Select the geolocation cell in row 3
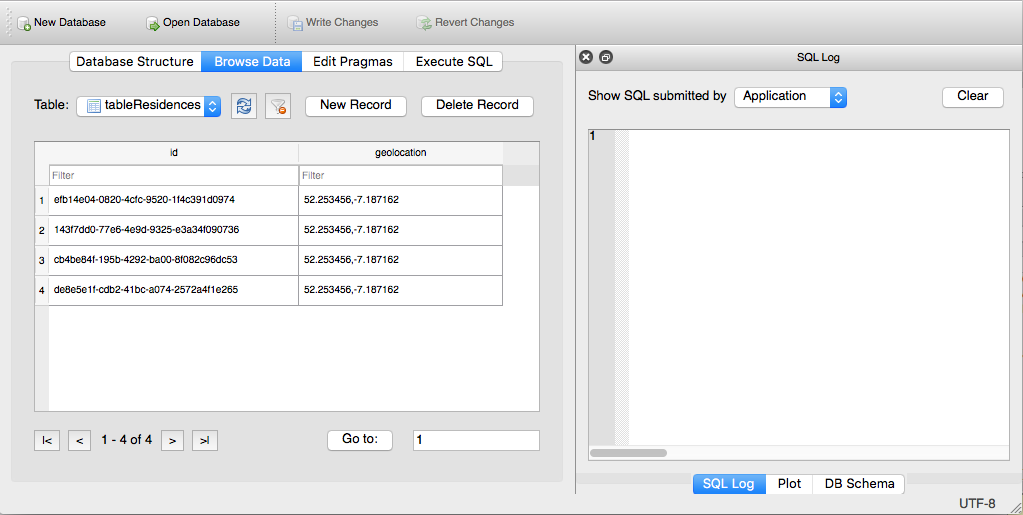Viewport: 1023px width, 515px height. point(401,260)
